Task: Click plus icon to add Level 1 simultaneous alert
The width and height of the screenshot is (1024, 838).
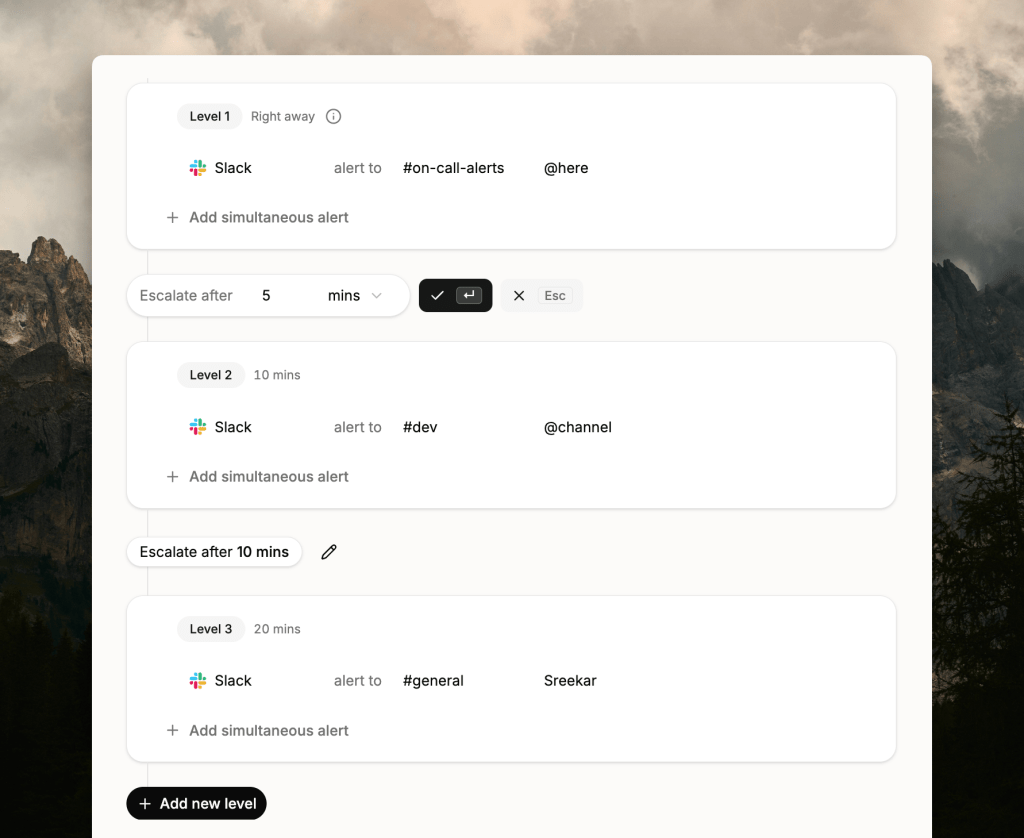Action: [172, 218]
